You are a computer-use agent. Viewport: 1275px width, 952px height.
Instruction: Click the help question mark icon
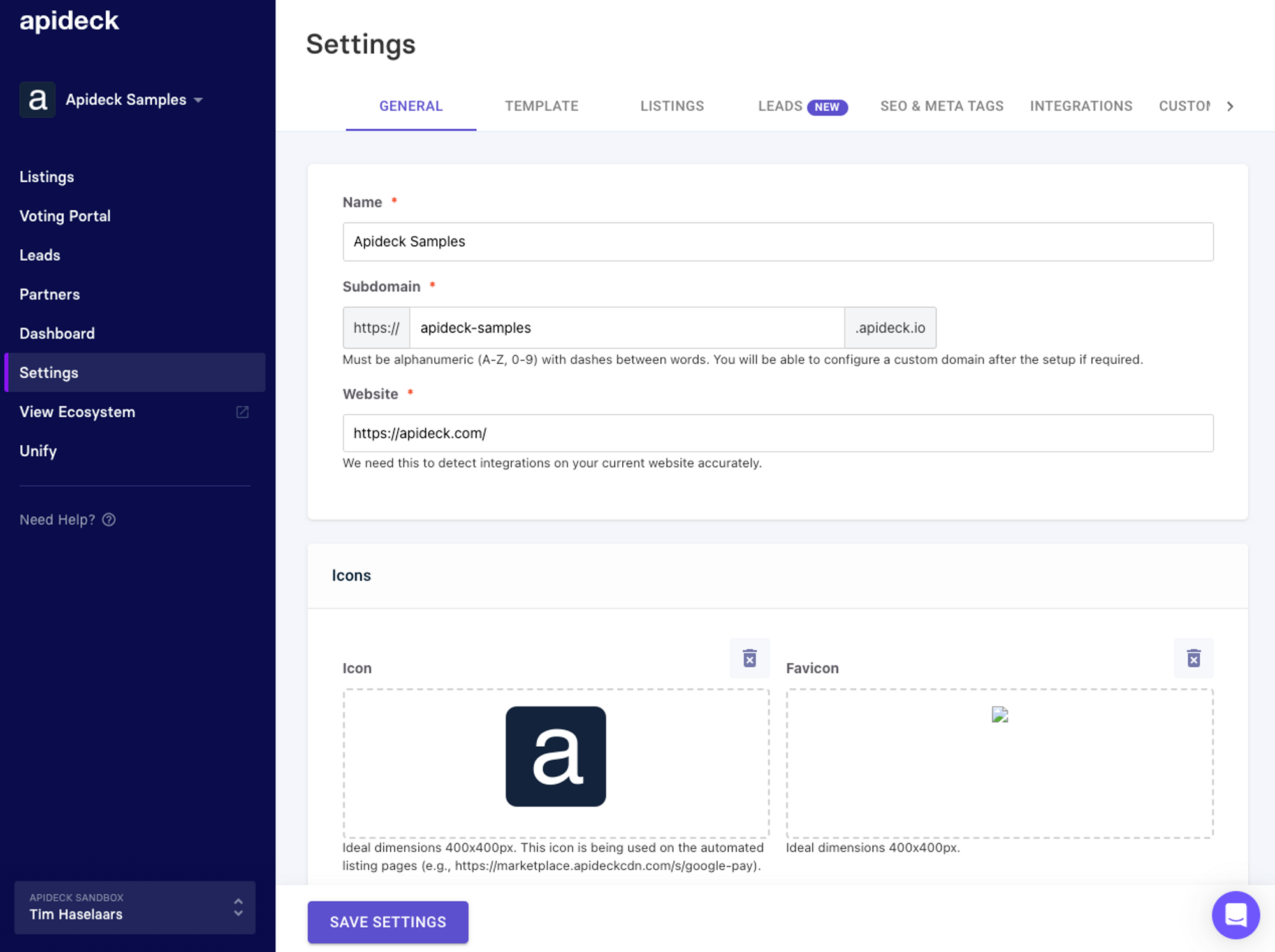click(x=109, y=519)
